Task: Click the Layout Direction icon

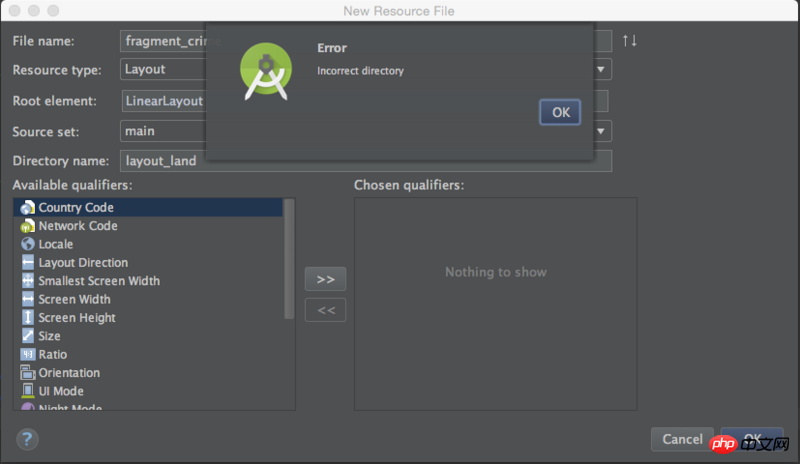Action: pyautogui.click(x=28, y=262)
